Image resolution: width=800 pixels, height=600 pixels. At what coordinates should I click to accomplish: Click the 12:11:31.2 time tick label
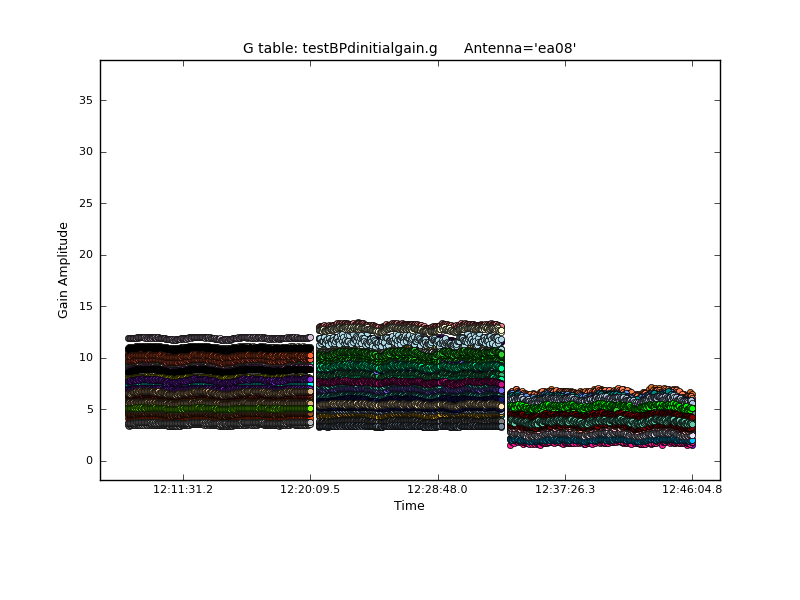tap(182, 490)
